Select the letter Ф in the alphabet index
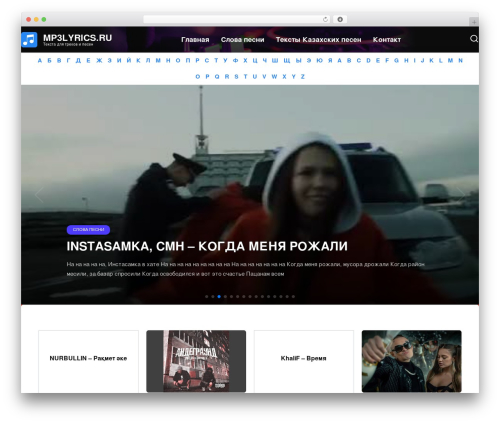Viewport: 500px width, 423px height. pyautogui.click(x=235, y=60)
